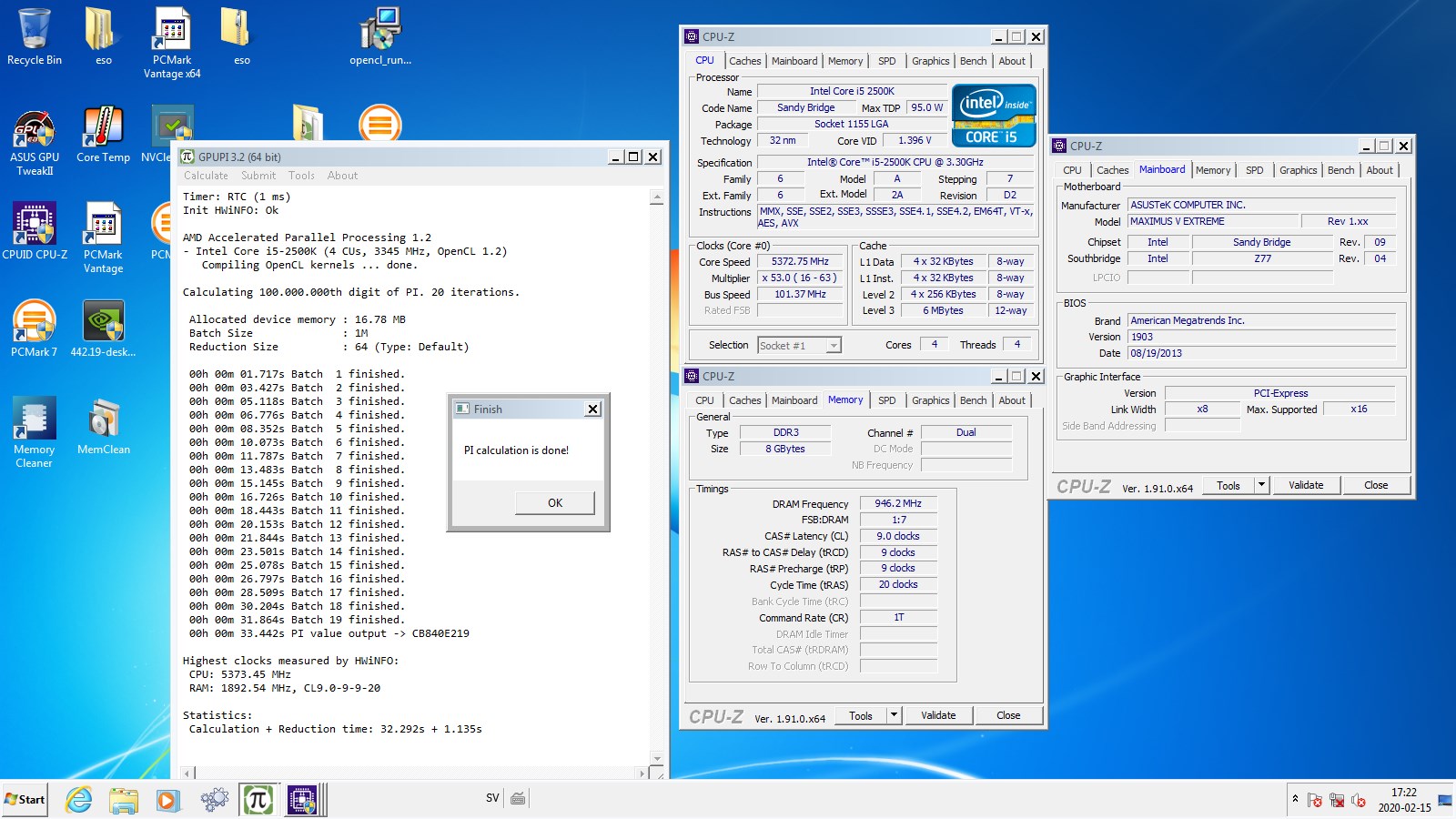Close the Finish dialog with its X
Viewport: 1456px width, 819px height.
[x=592, y=409]
